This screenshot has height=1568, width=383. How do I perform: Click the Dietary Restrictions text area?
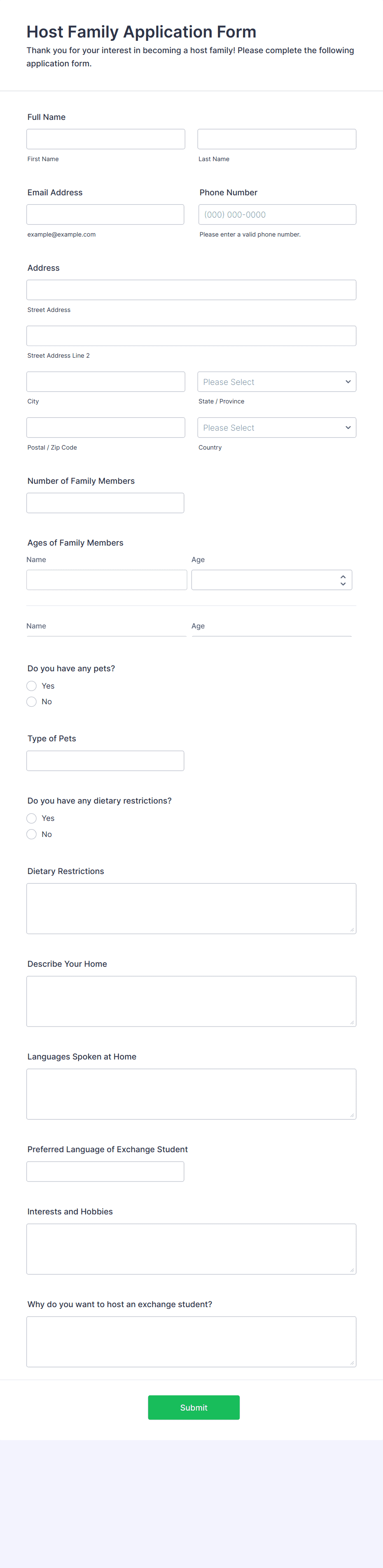tap(191, 907)
